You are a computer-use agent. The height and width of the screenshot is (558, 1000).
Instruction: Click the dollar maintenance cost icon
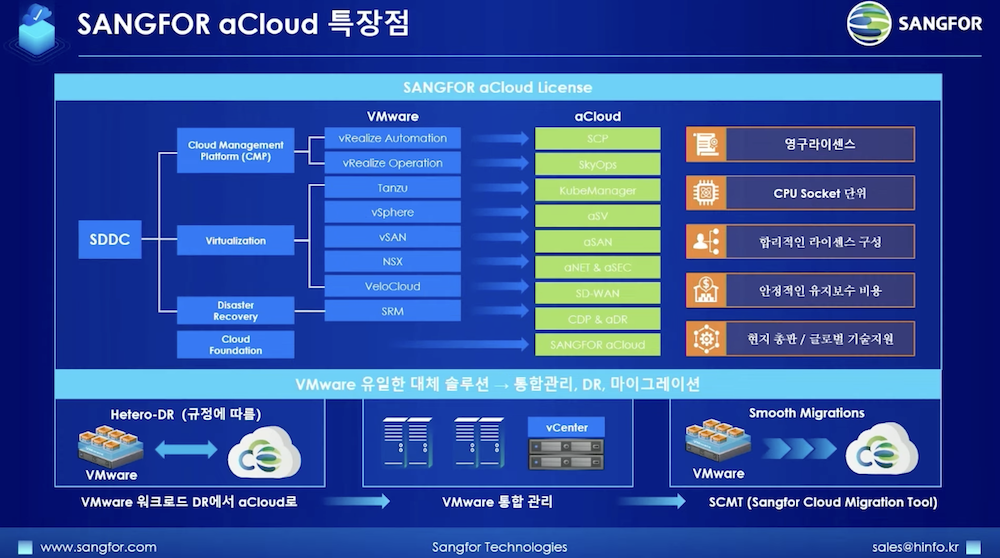tap(706, 290)
